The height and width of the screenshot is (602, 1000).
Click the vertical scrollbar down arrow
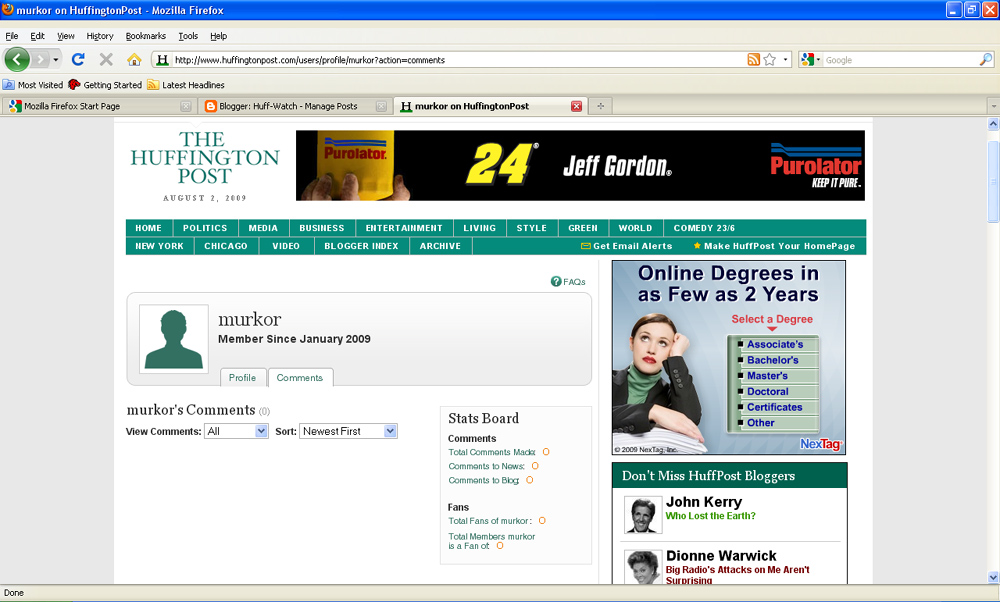tap(993, 577)
